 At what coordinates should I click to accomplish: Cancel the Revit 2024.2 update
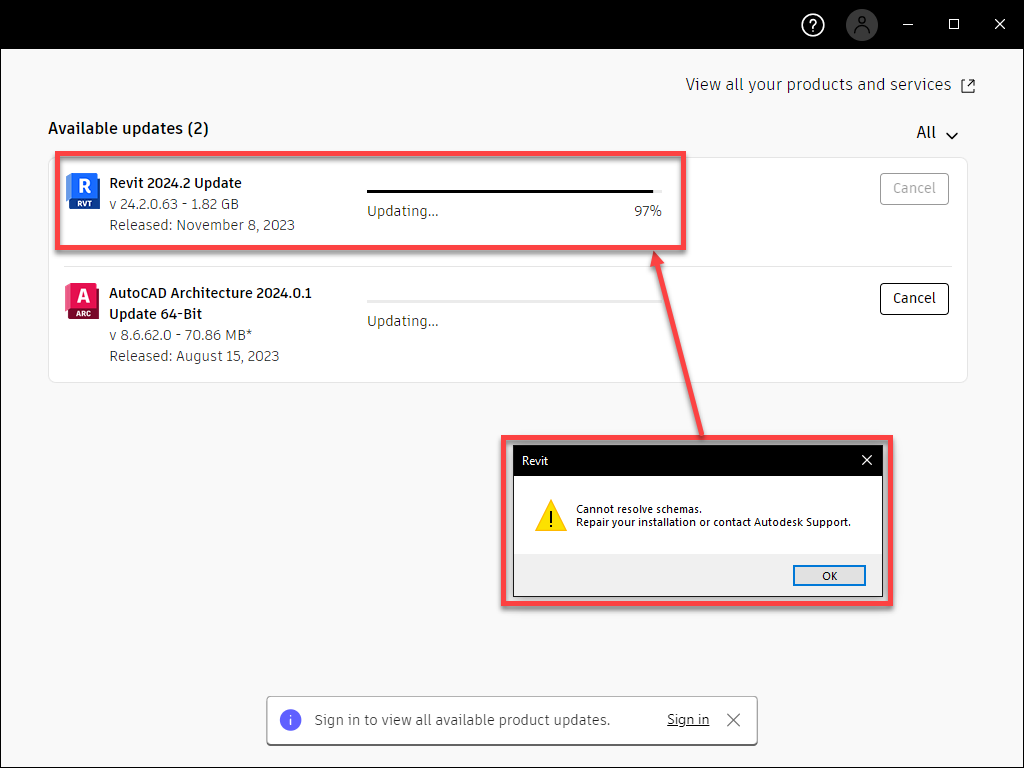click(x=914, y=189)
